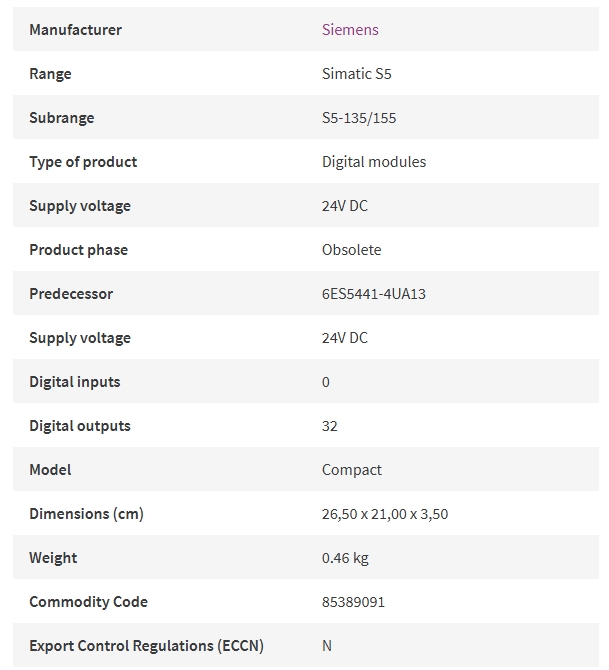Click the Compact model value

352,470
